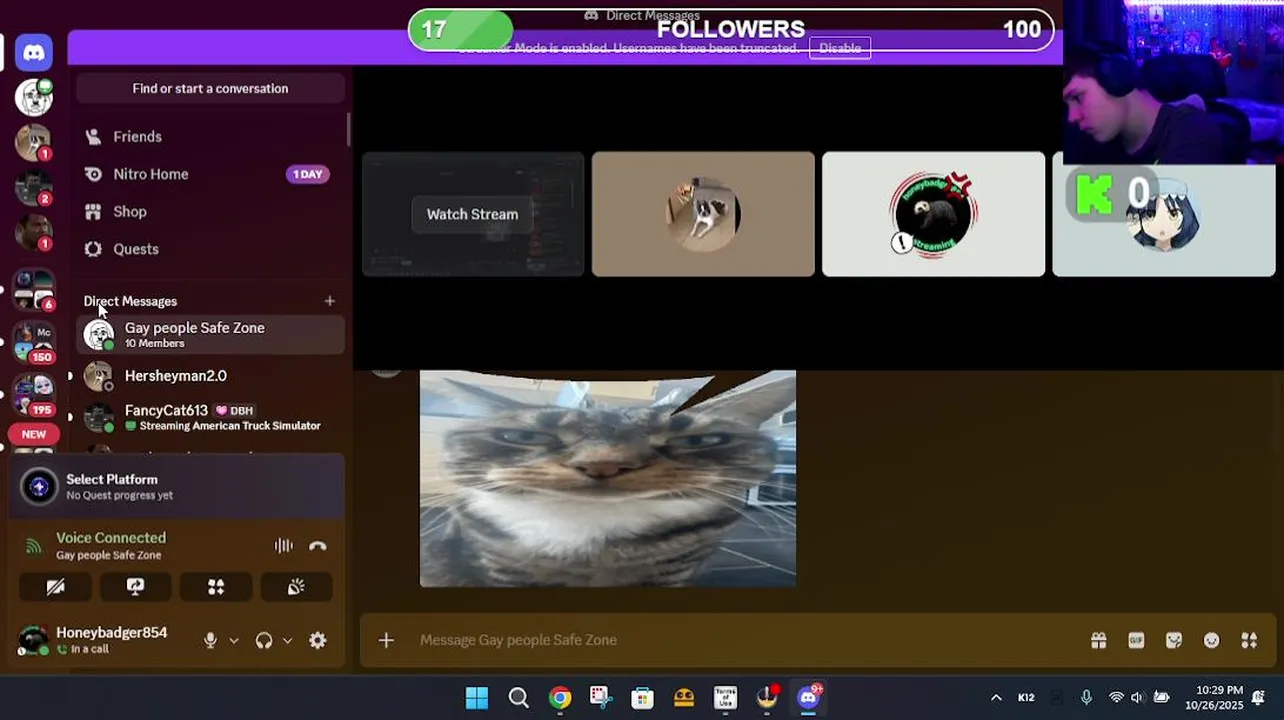Open User Settings gear
The image size is (1284, 720).
pos(318,641)
